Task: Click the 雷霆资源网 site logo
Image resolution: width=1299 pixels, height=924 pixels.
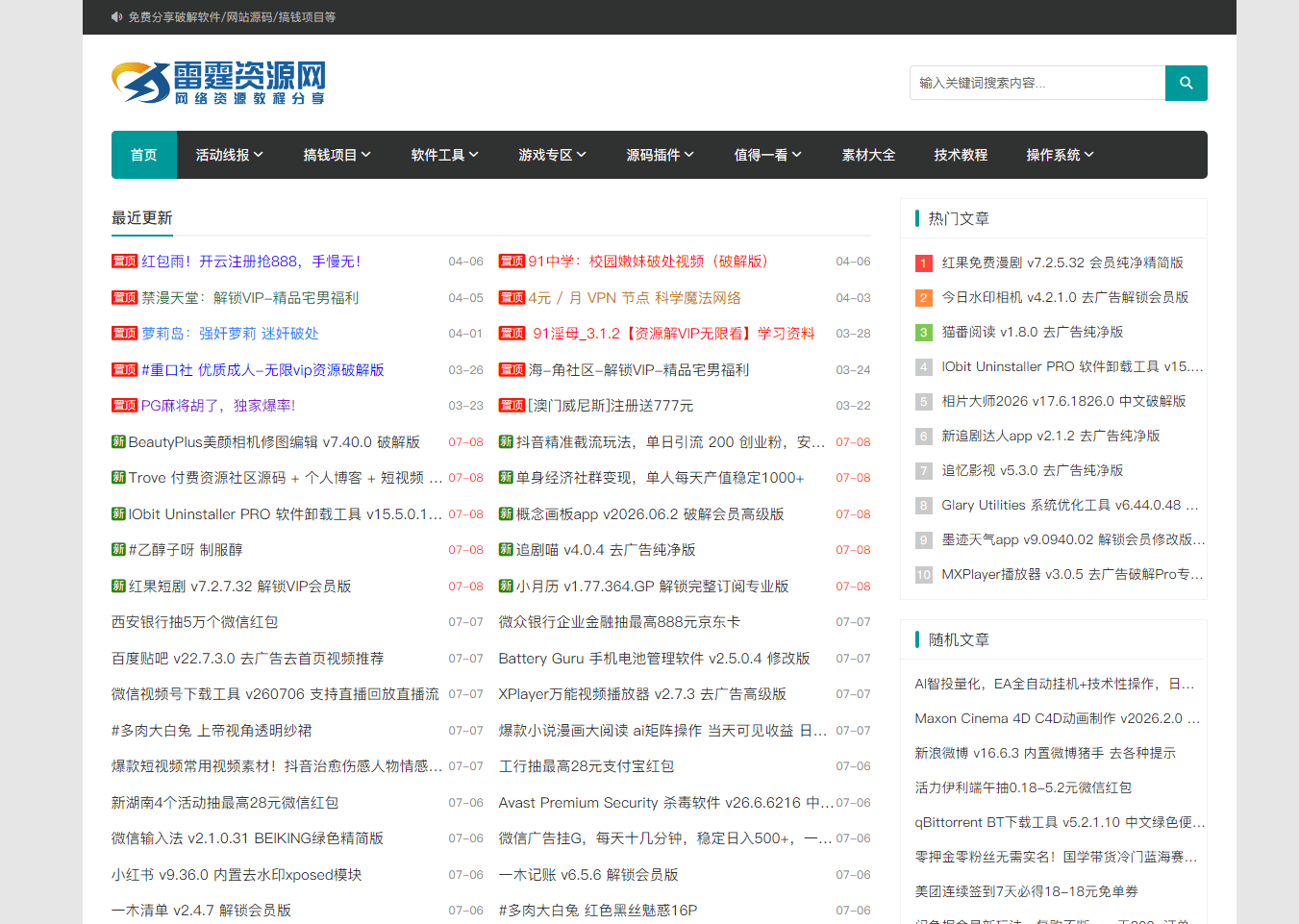Action: point(219,84)
